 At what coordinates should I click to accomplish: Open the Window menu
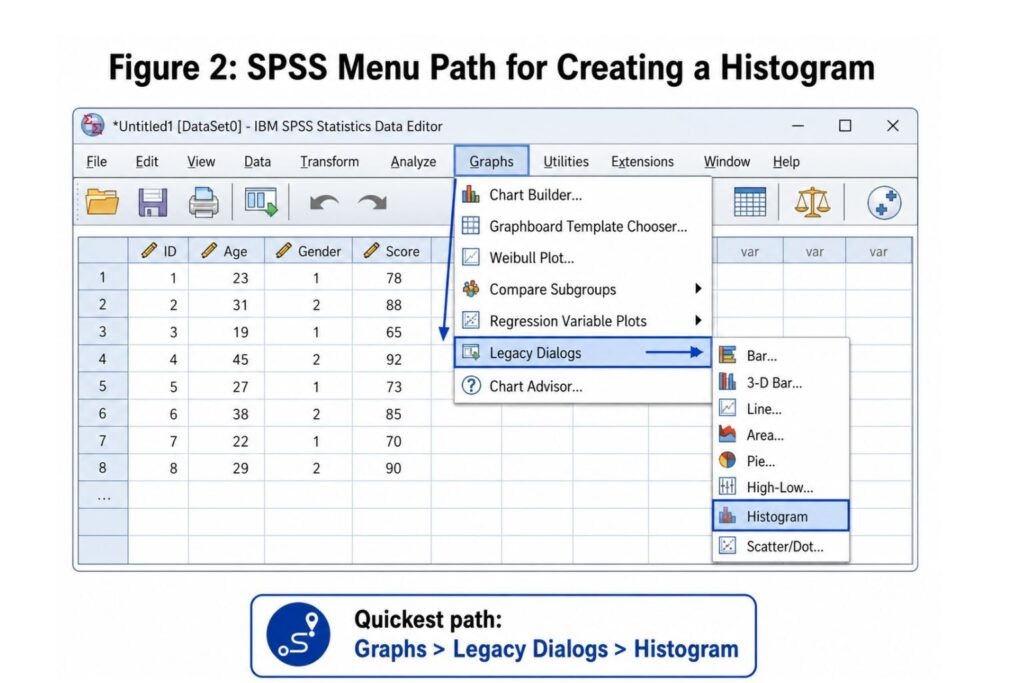[727, 161]
